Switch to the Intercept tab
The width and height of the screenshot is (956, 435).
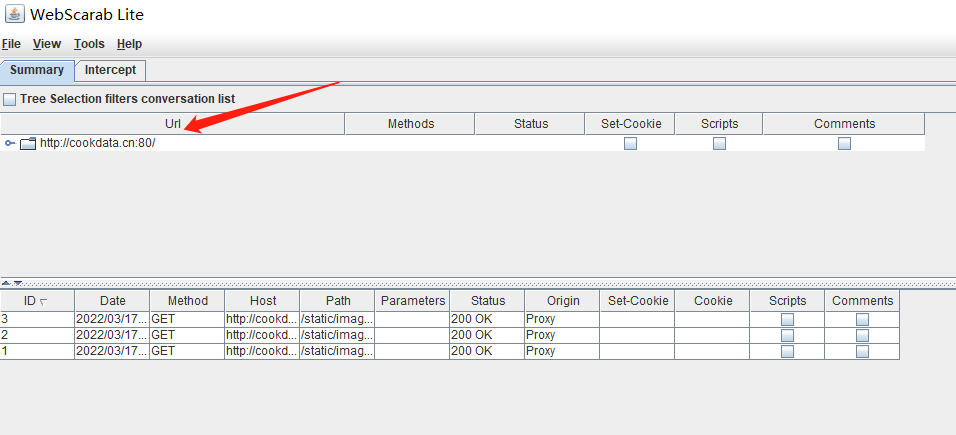[110, 70]
